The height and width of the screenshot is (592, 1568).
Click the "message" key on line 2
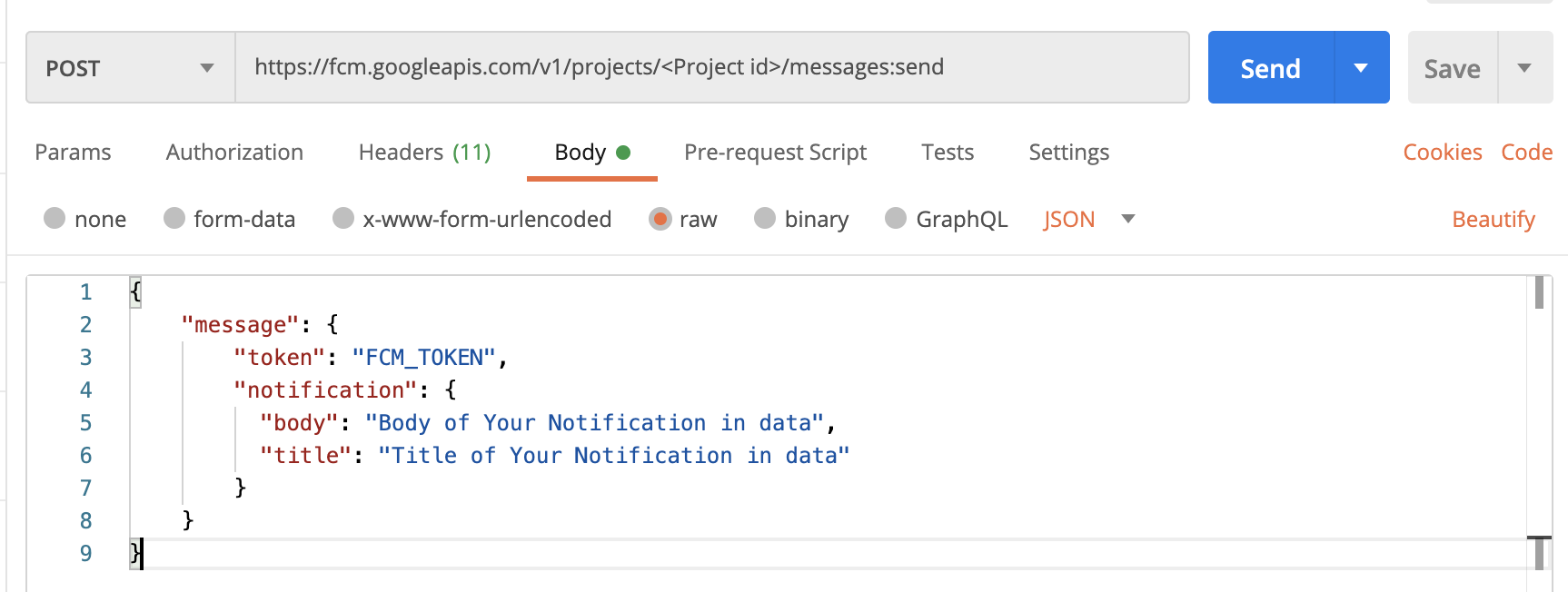pos(240,325)
